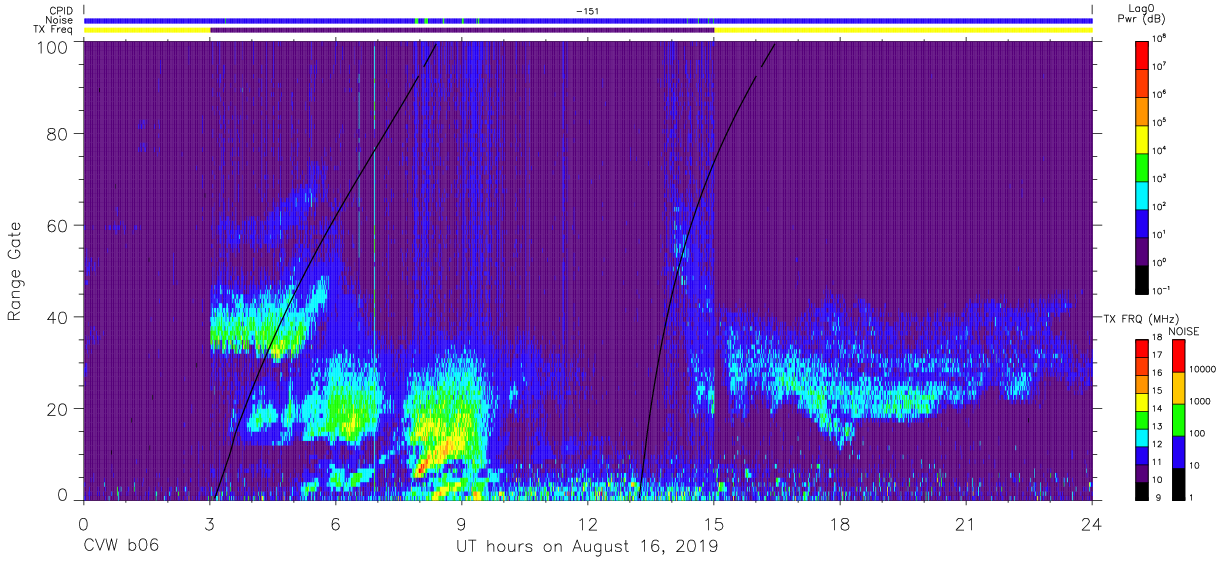1228x567 pixels.
Task: Click the '15' tick on the UT hours axis
Action: click(714, 523)
